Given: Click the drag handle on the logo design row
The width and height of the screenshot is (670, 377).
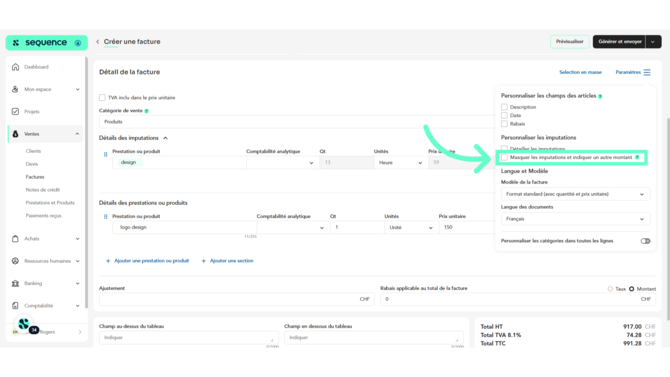Looking at the screenshot, I should tap(106, 216).
